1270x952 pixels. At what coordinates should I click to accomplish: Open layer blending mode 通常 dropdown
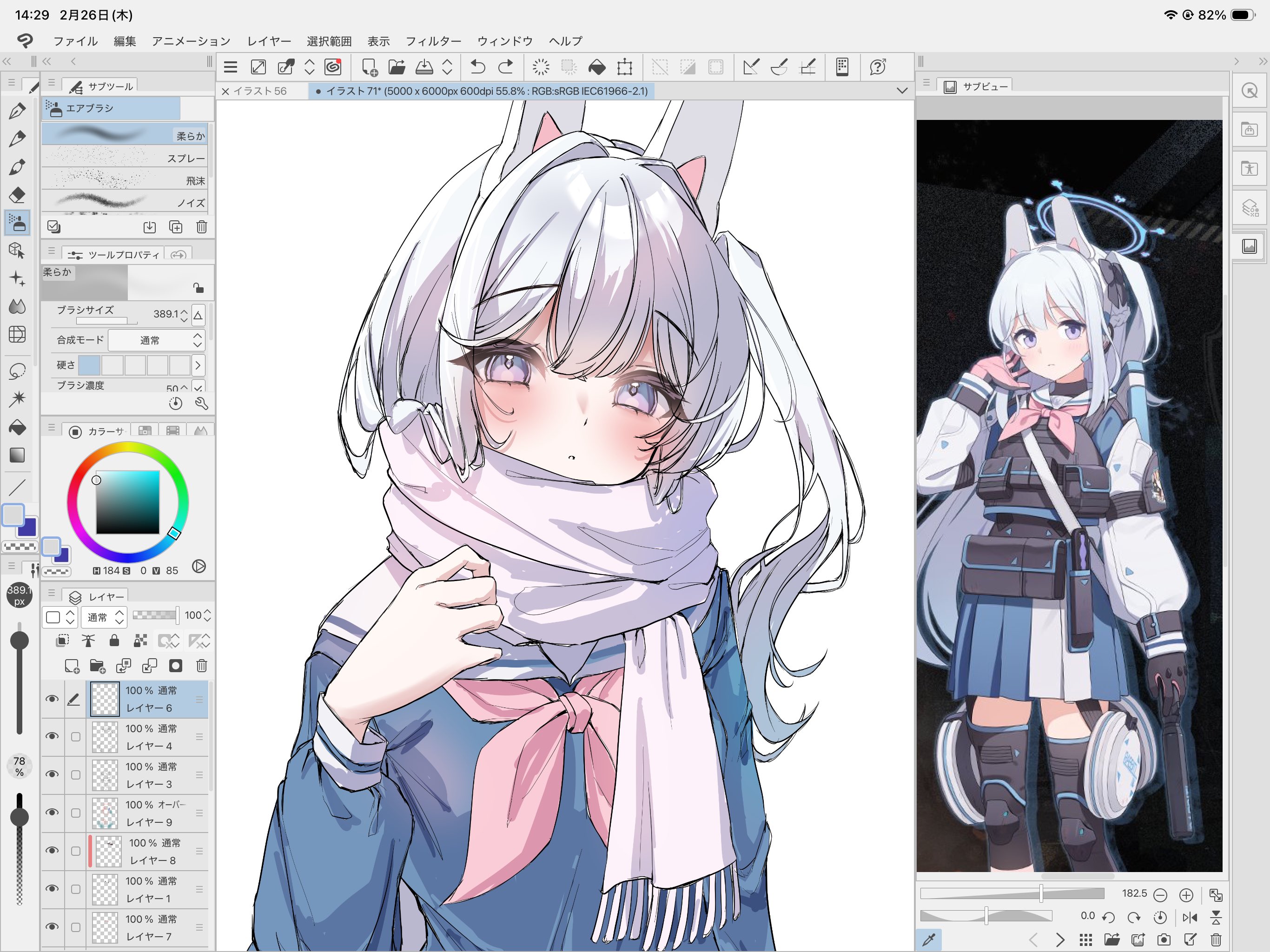[x=104, y=617]
